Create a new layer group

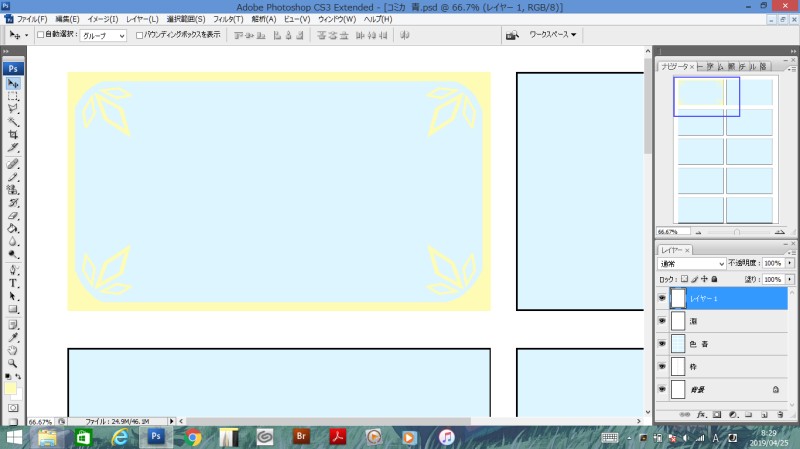[748, 415]
